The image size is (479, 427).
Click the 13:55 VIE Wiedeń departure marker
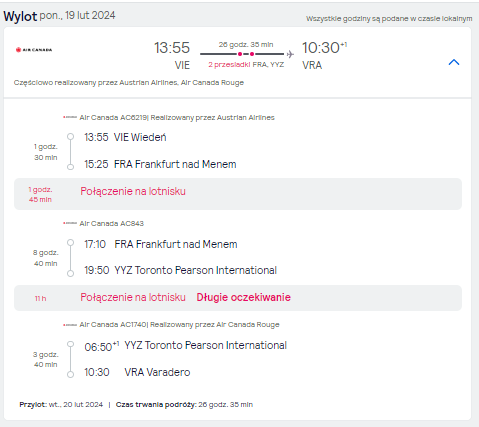[70, 137]
